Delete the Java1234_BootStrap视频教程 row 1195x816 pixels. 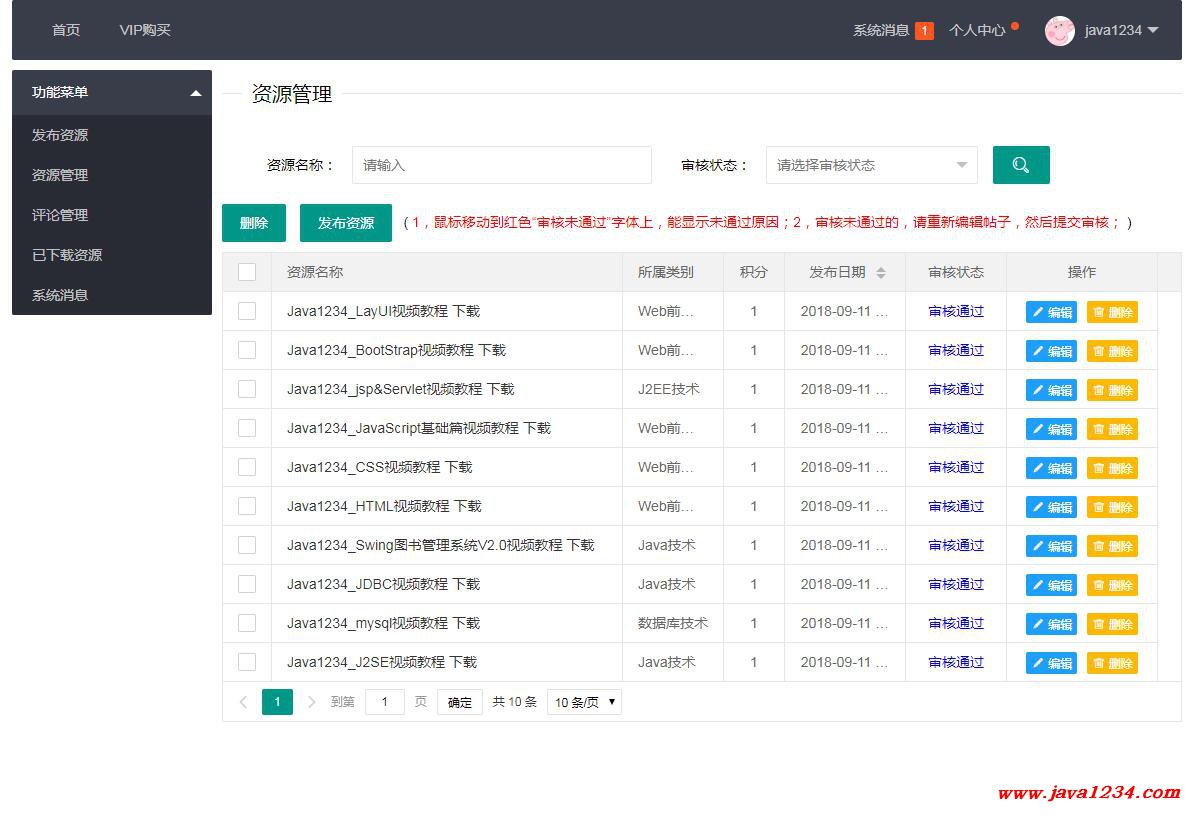[x=1112, y=350]
